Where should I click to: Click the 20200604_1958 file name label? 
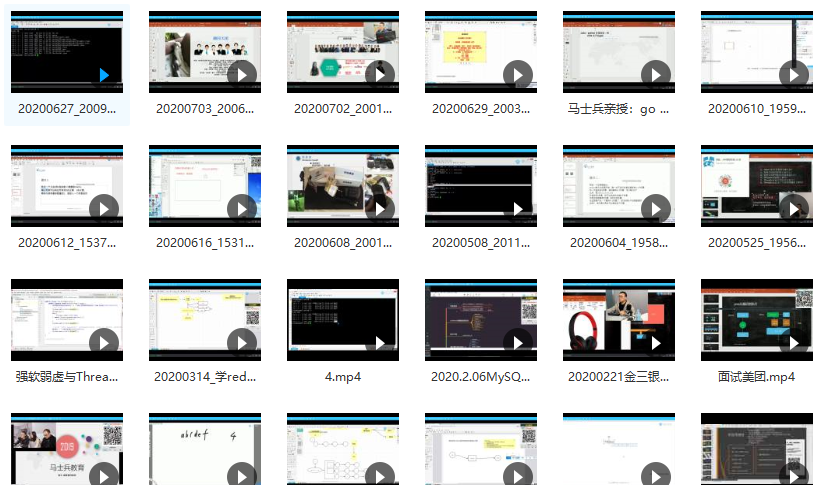[618, 242]
